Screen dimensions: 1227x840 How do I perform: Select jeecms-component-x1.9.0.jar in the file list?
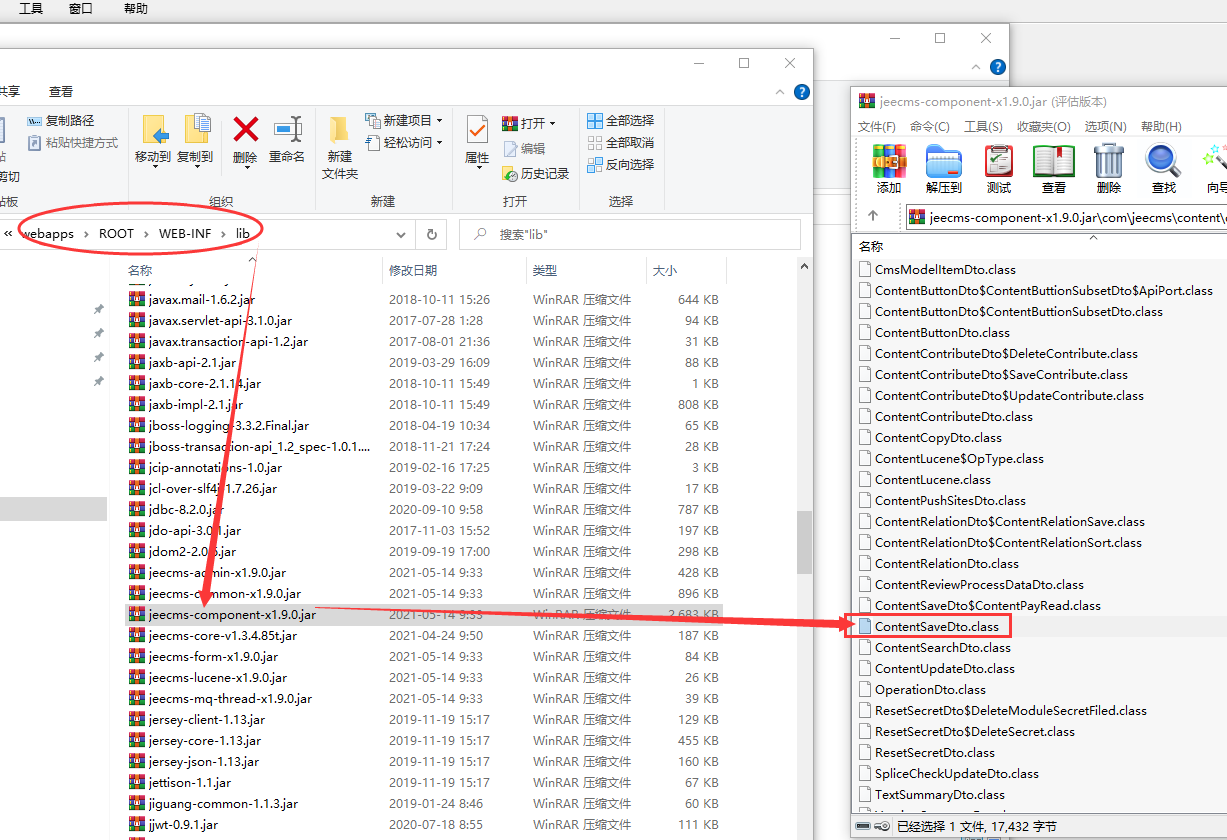(232, 615)
